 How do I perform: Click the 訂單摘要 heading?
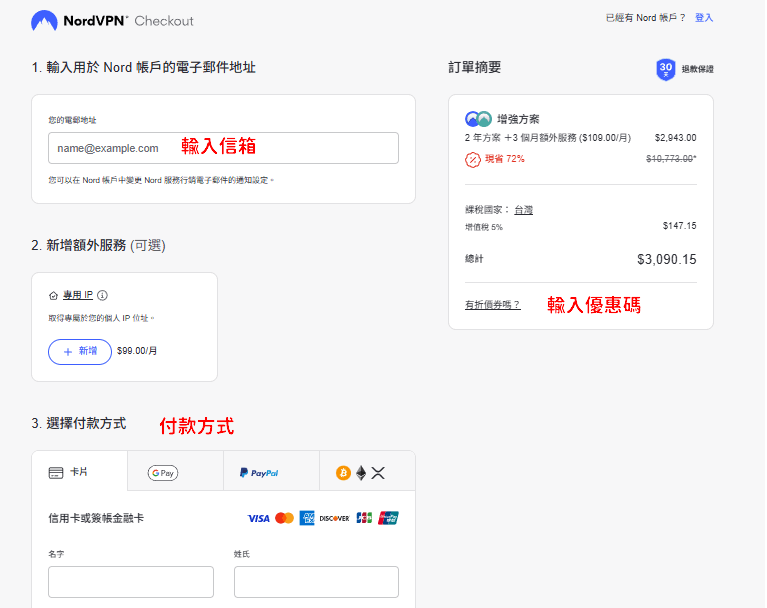point(474,68)
